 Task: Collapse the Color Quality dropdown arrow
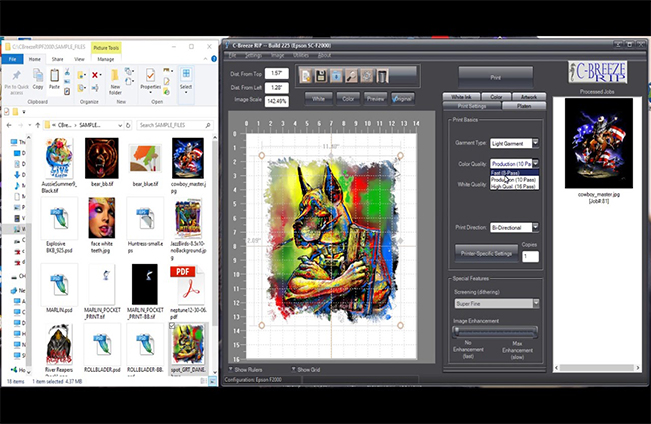point(535,163)
